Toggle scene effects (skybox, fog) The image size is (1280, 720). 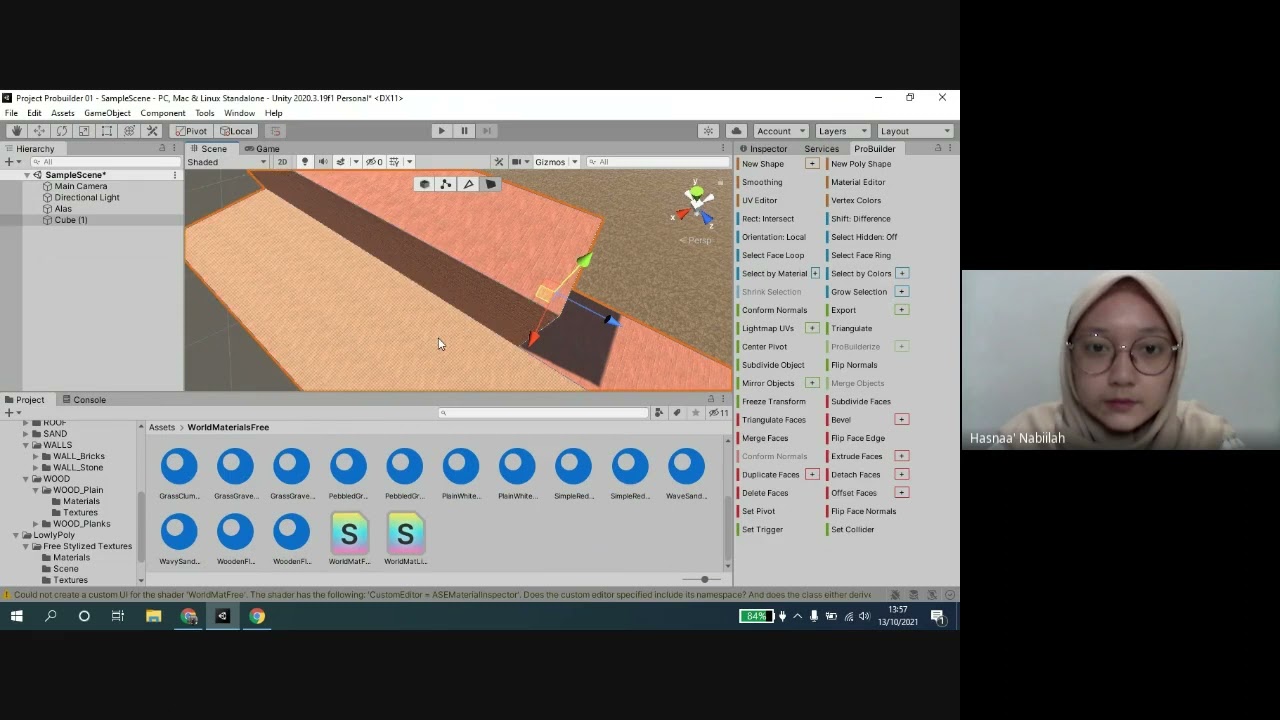coord(341,162)
